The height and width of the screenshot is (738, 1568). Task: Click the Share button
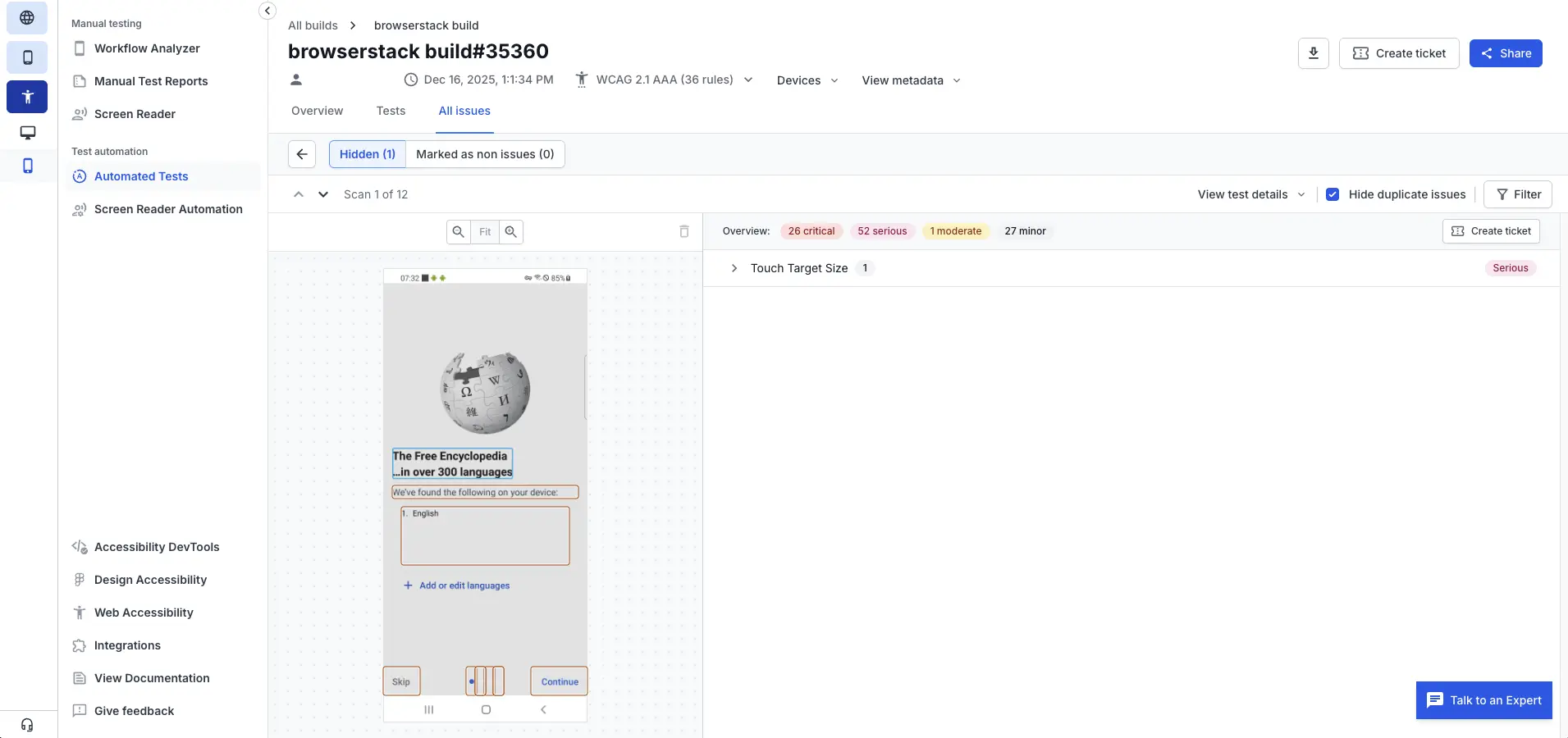click(1506, 53)
